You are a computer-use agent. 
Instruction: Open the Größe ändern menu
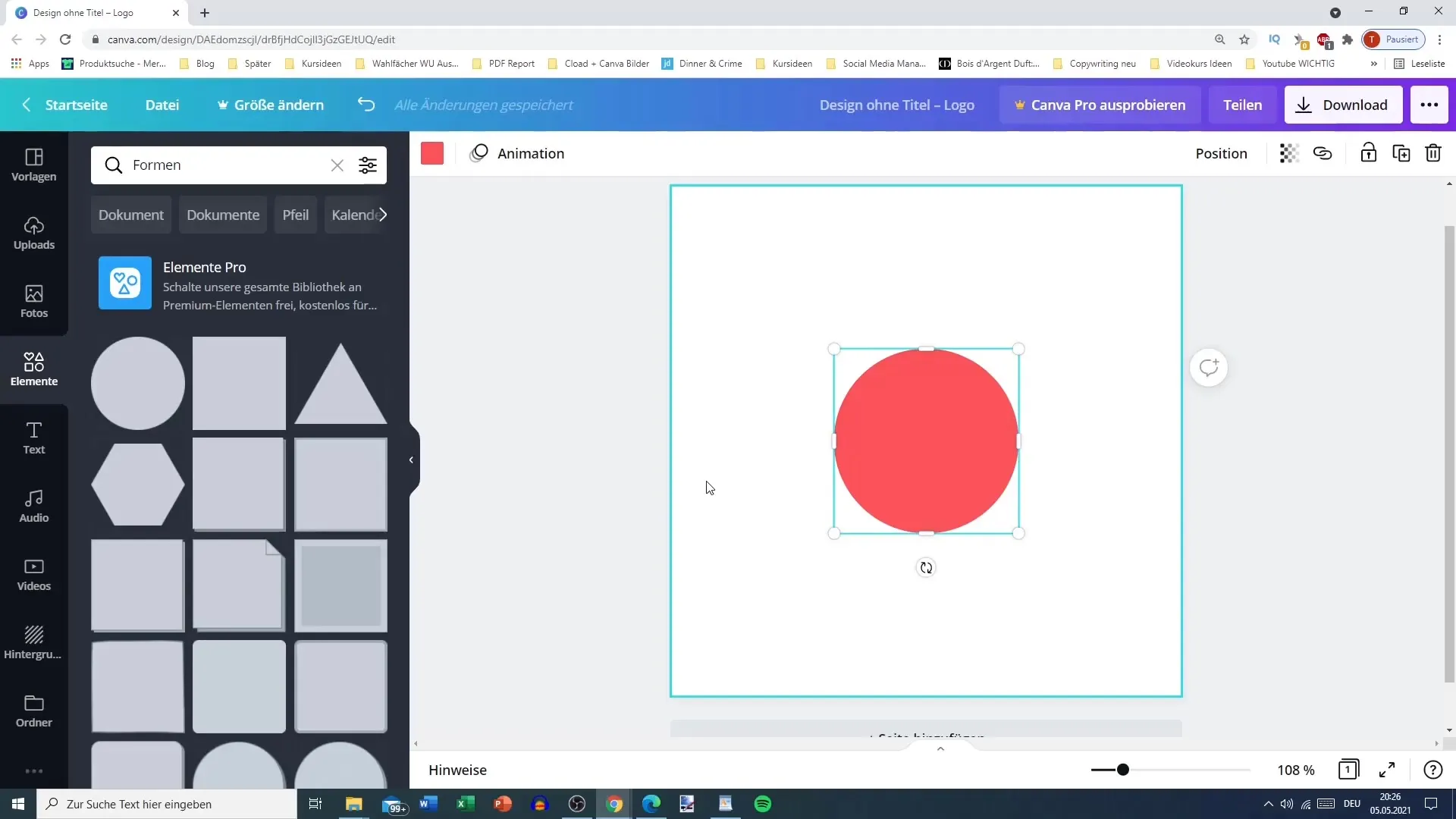click(x=271, y=105)
